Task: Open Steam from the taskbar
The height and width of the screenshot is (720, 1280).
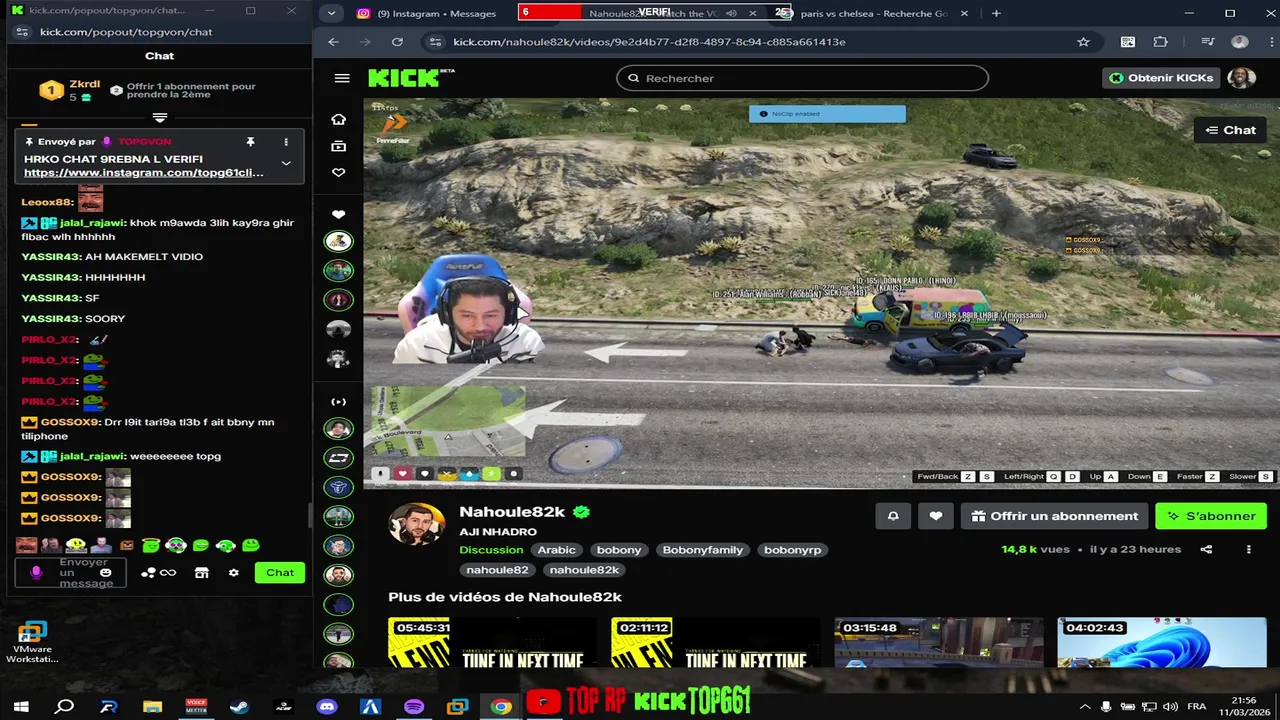Action: coord(239,707)
